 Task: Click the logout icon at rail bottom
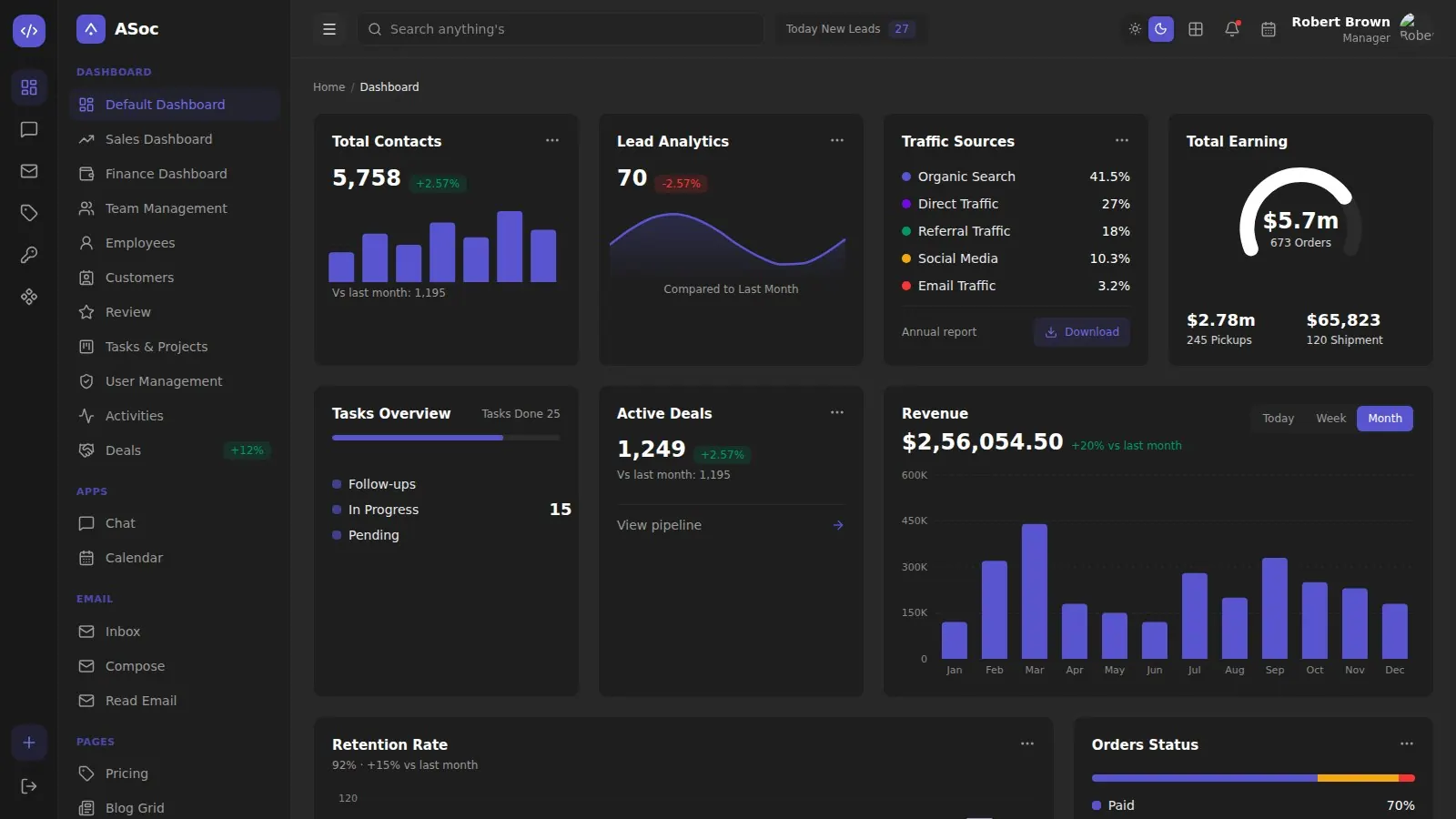pyautogui.click(x=29, y=786)
